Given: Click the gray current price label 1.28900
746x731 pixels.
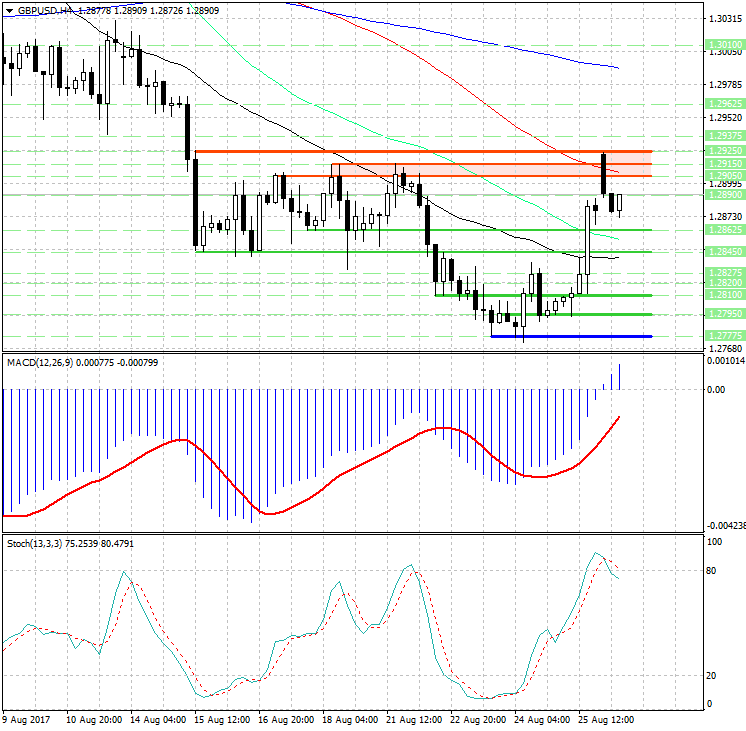Looking at the screenshot, I should (722, 195).
